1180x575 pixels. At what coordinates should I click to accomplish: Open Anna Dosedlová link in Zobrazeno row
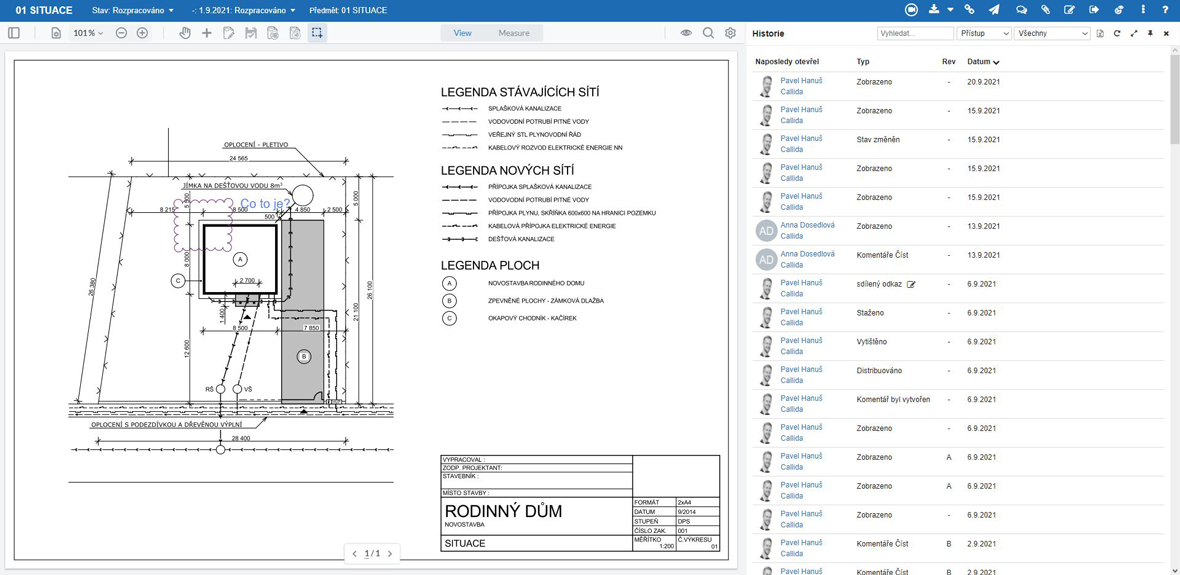click(807, 224)
